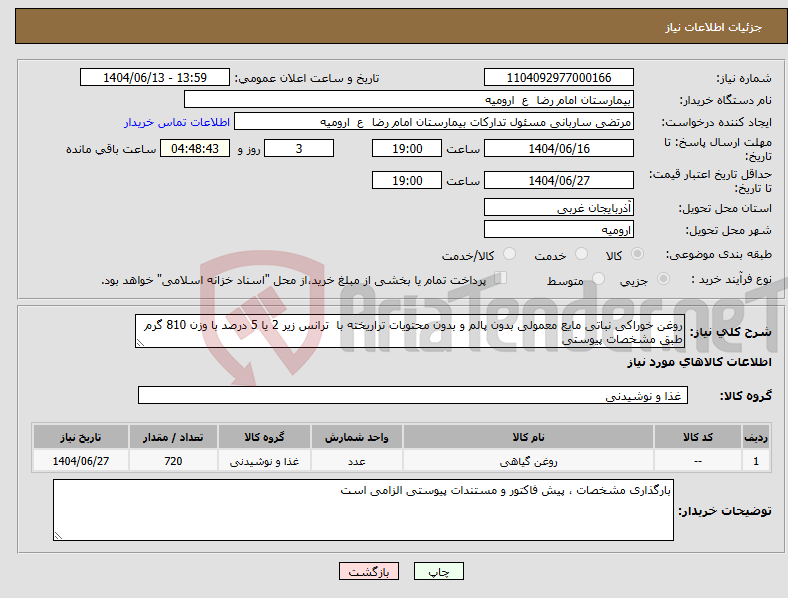Select the خدمت radio button
This screenshot has height=598, width=788.
[581, 254]
